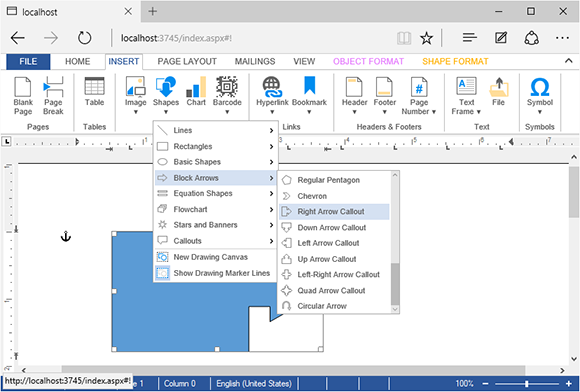580x392 pixels.
Task: Open Basic Shapes submenu
Action: pos(216,162)
